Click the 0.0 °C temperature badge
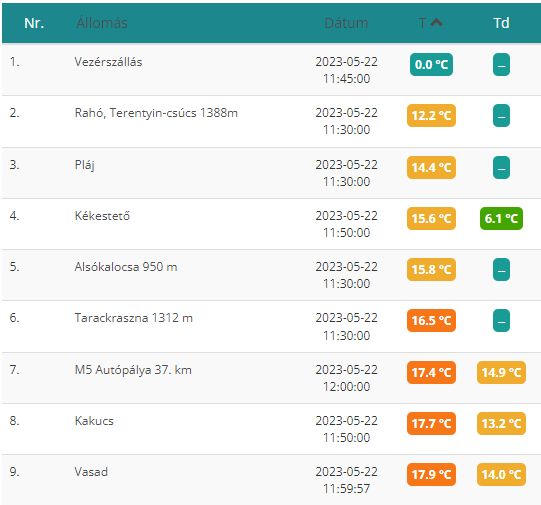The image size is (541, 505). (431, 65)
